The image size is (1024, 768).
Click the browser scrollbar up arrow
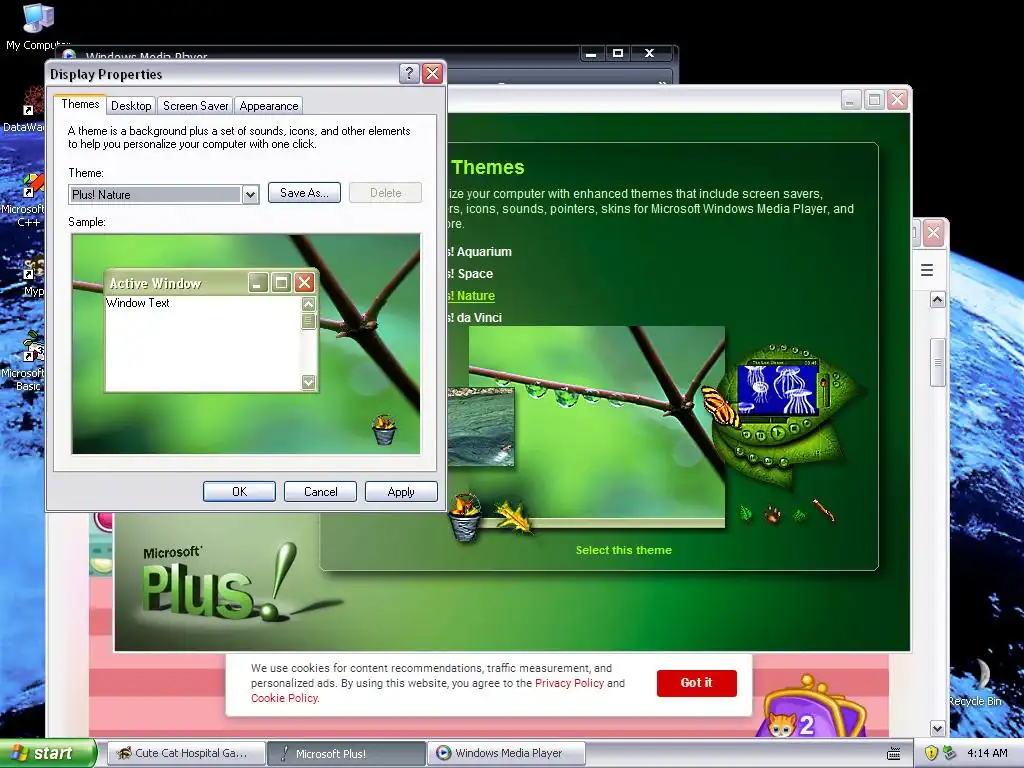[938, 300]
